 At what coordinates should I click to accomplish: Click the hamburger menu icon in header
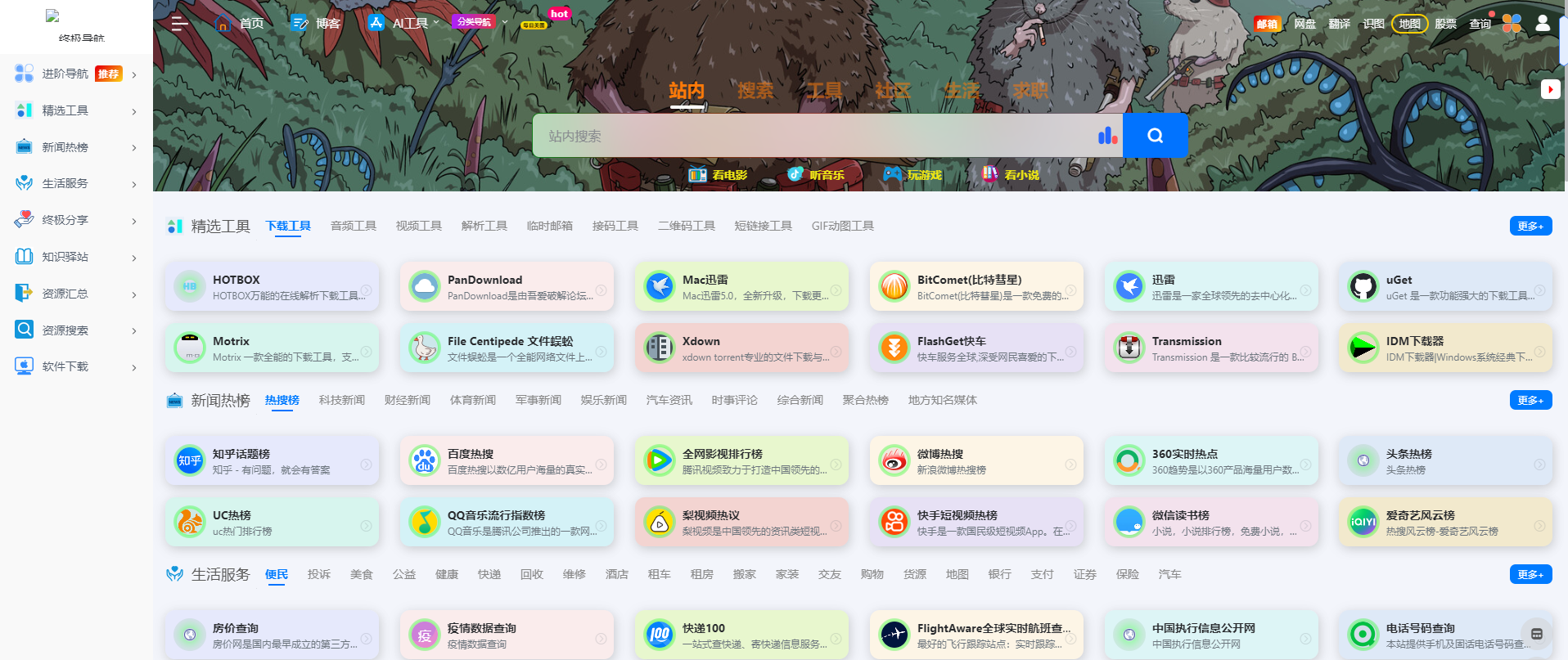pyautogui.click(x=180, y=24)
